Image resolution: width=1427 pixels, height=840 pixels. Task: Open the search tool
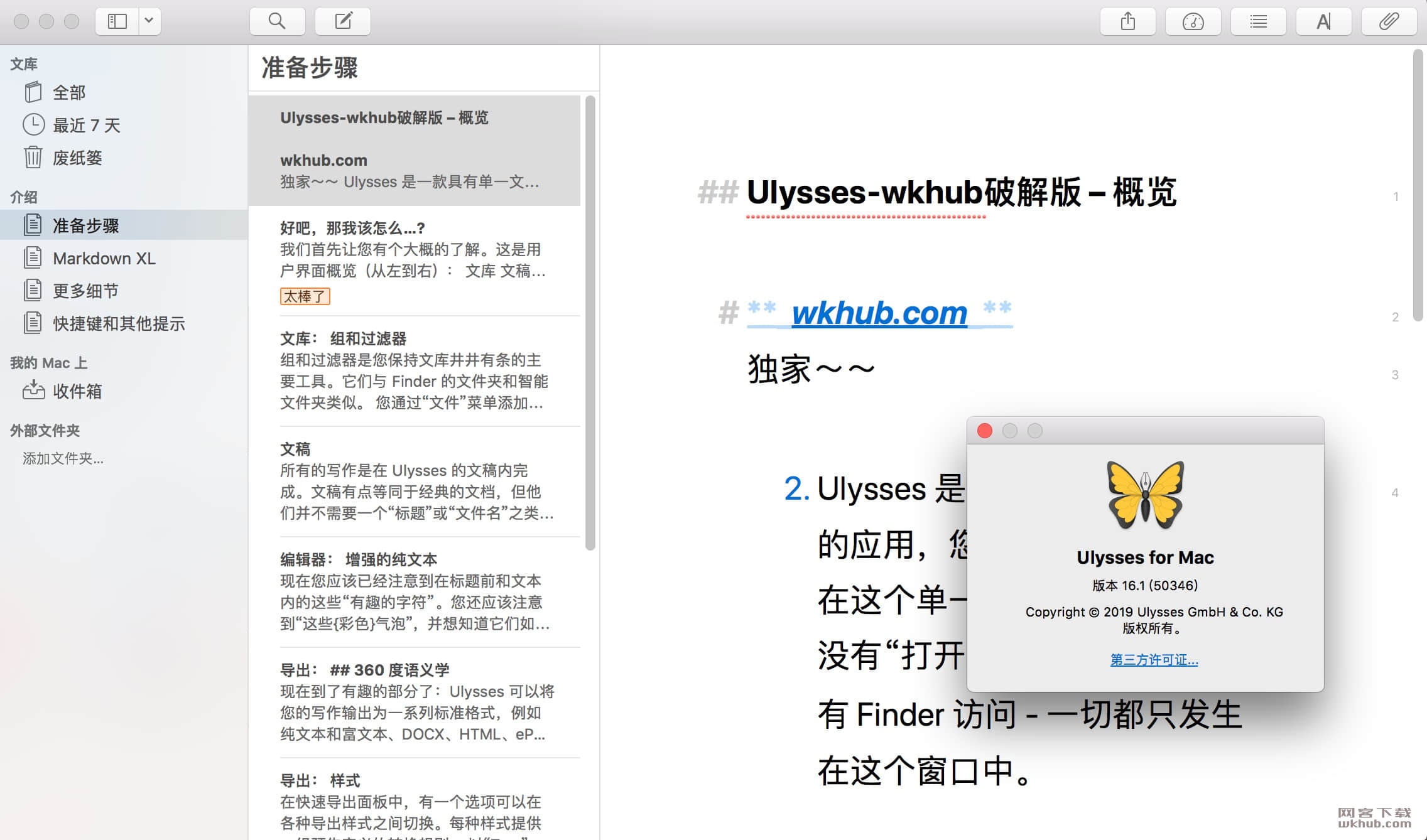click(277, 21)
